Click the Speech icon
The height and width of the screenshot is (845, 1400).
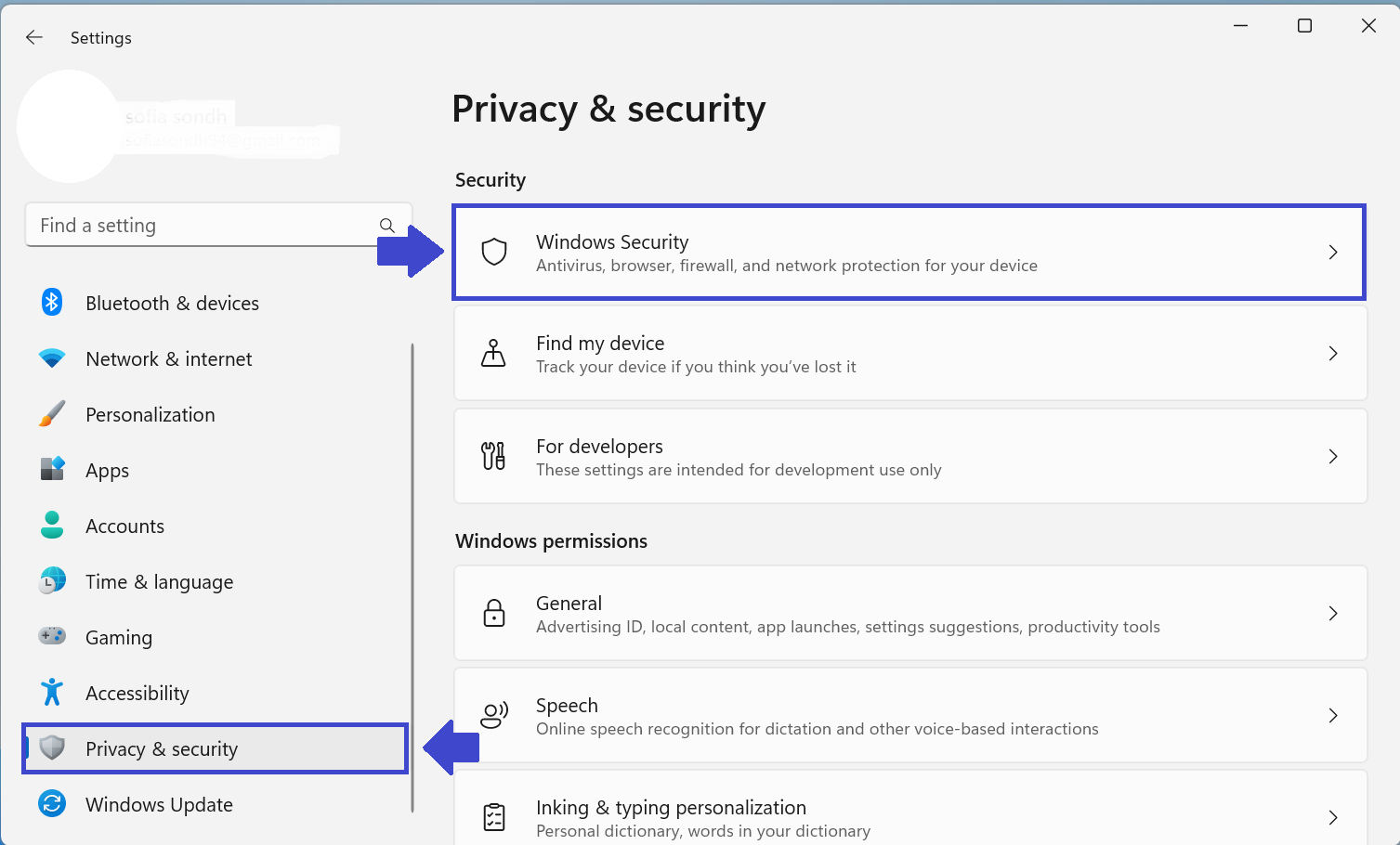(494, 715)
